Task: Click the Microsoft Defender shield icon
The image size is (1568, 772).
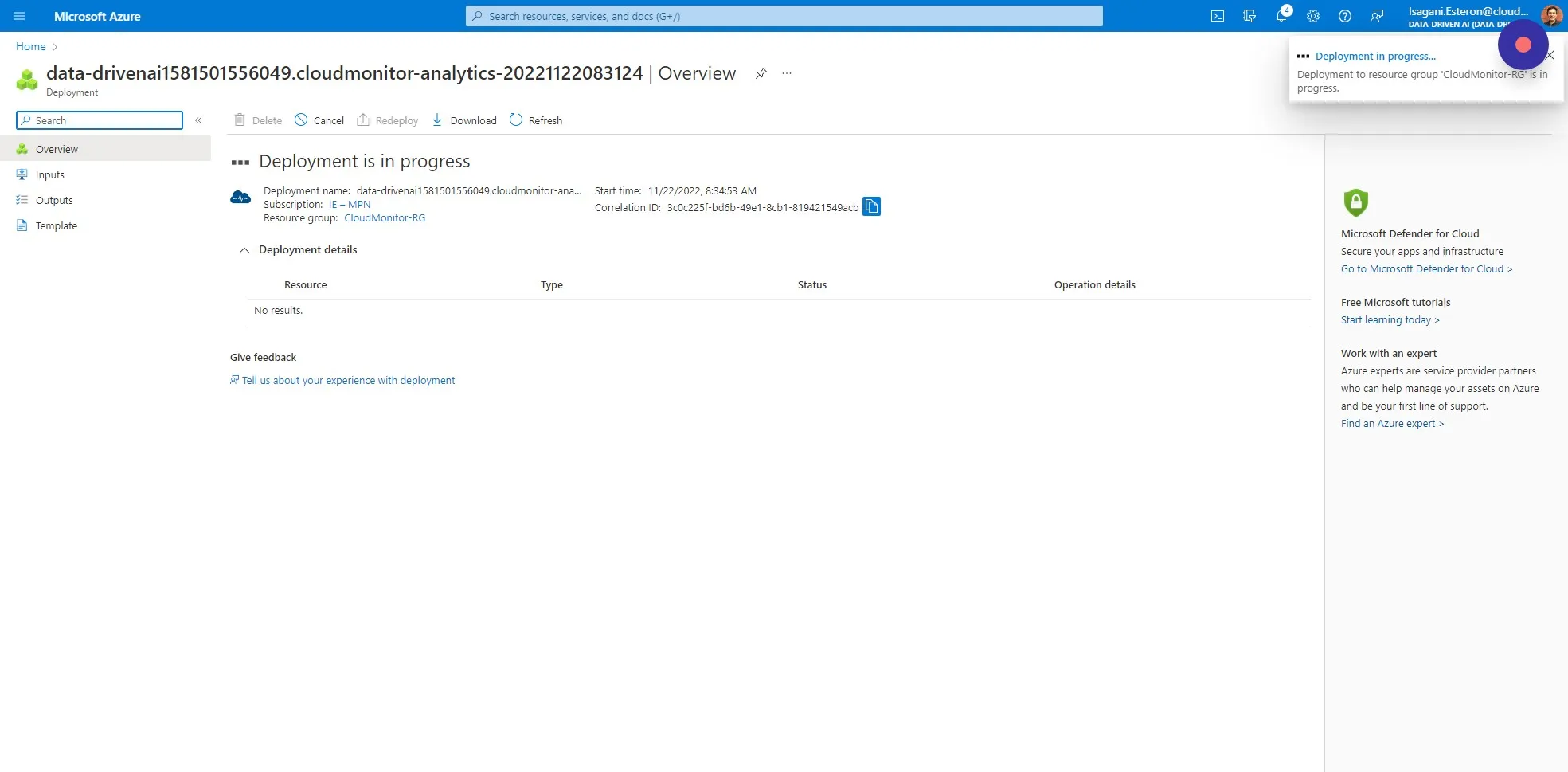Action: click(1355, 202)
